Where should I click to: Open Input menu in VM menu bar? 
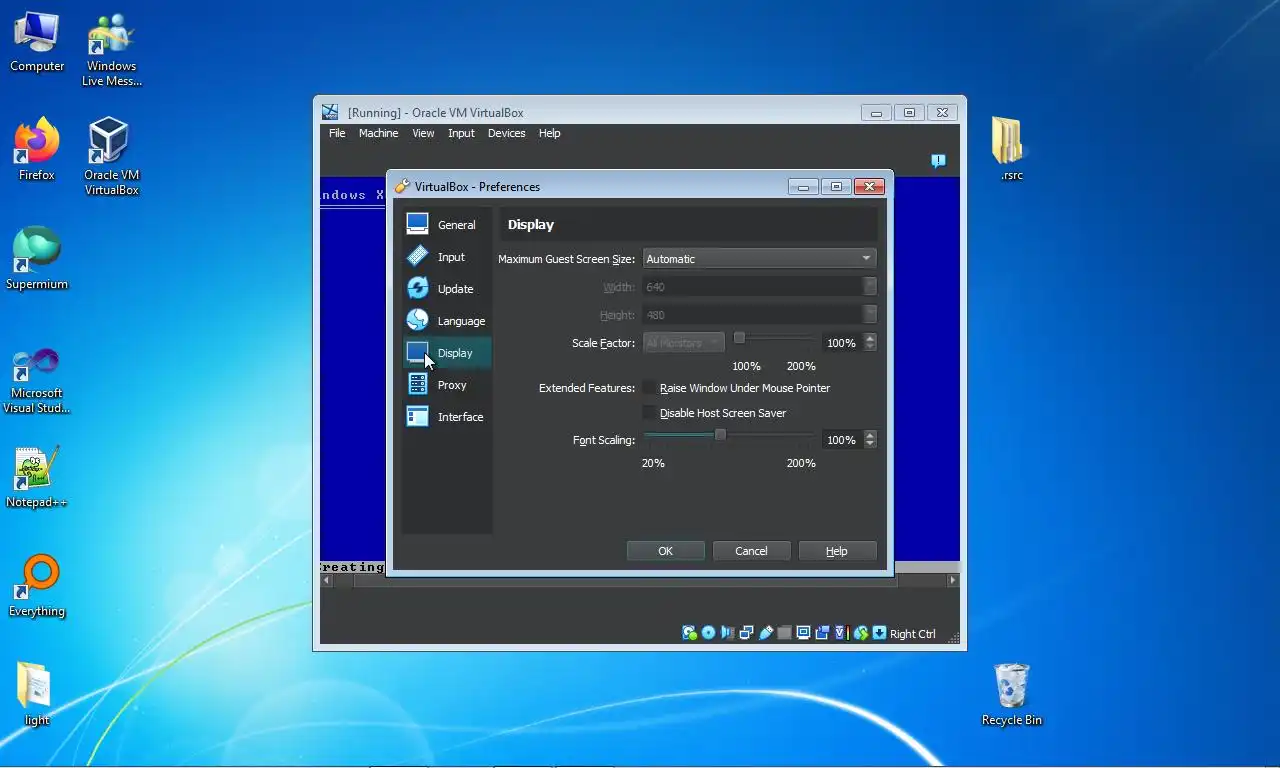tap(461, 133)
